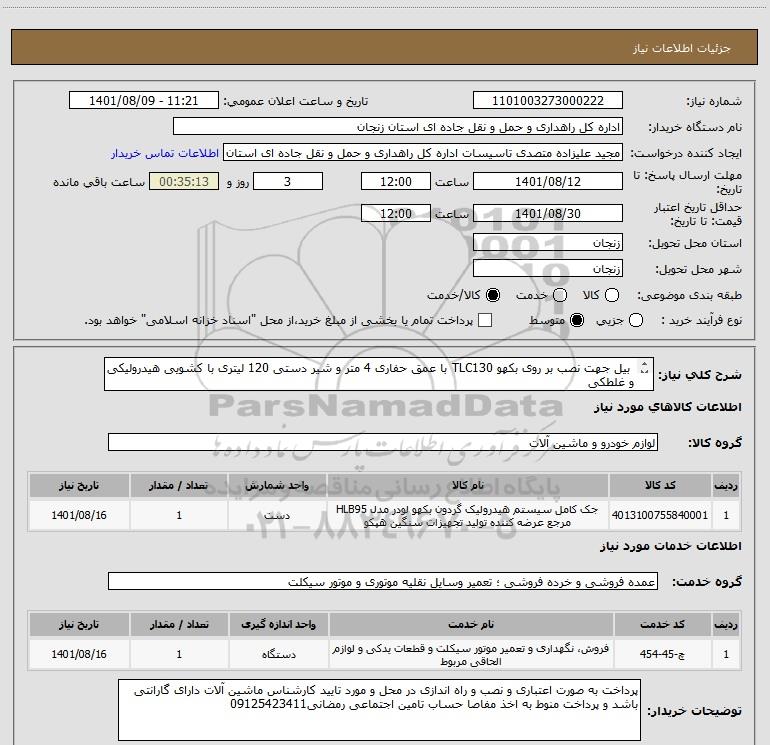Click the page header جزئیات اطلاعات نیاز

(x=681, y=48)
